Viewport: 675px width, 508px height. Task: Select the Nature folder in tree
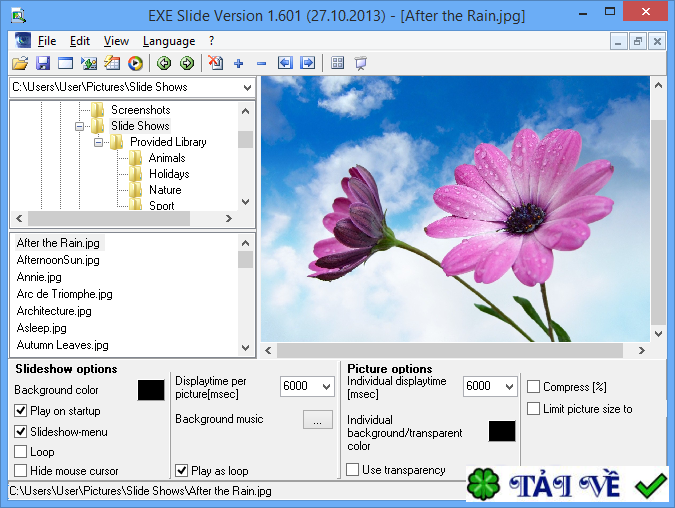point(165,190)
